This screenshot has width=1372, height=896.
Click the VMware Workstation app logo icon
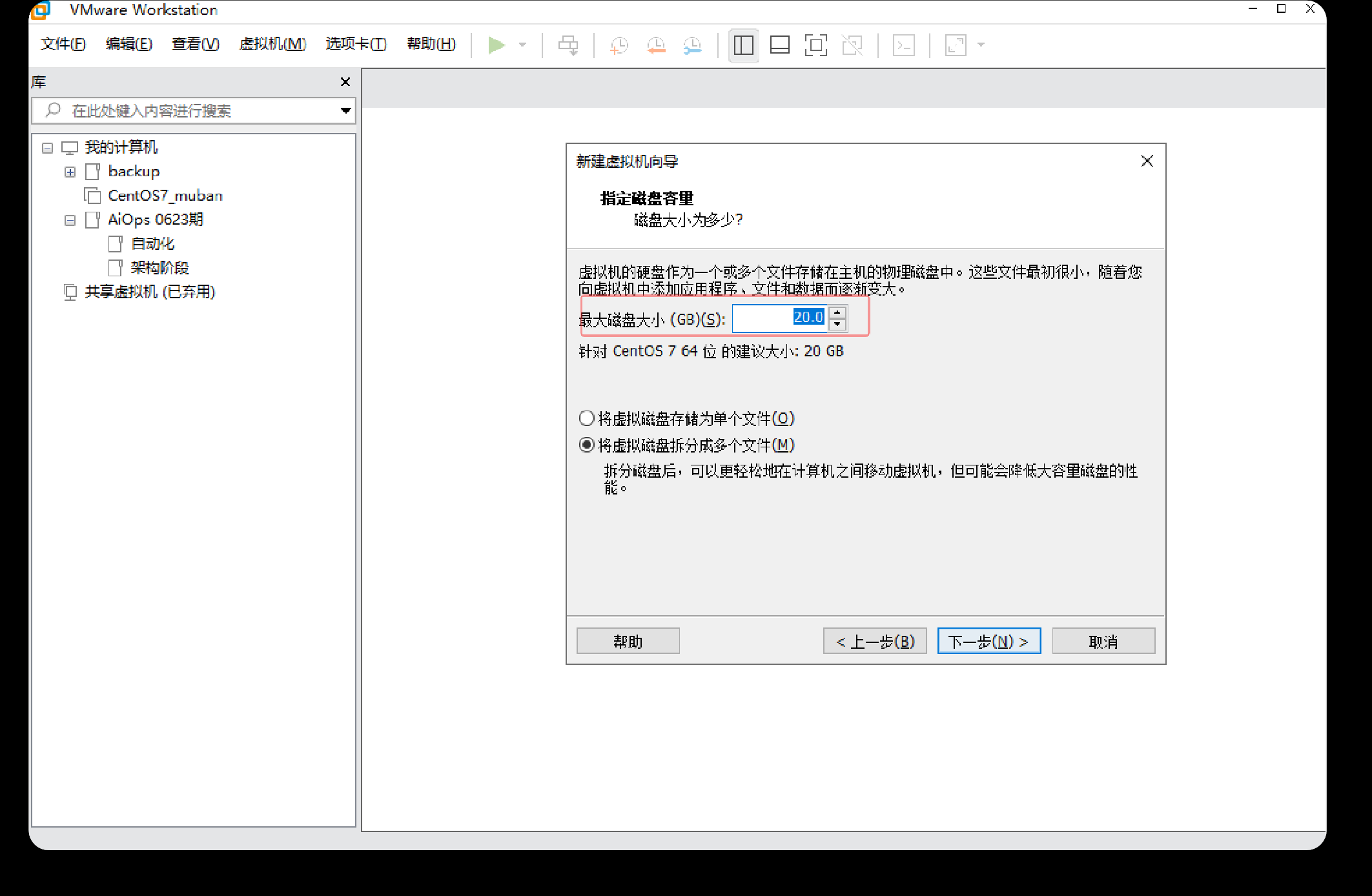point(41,10)
